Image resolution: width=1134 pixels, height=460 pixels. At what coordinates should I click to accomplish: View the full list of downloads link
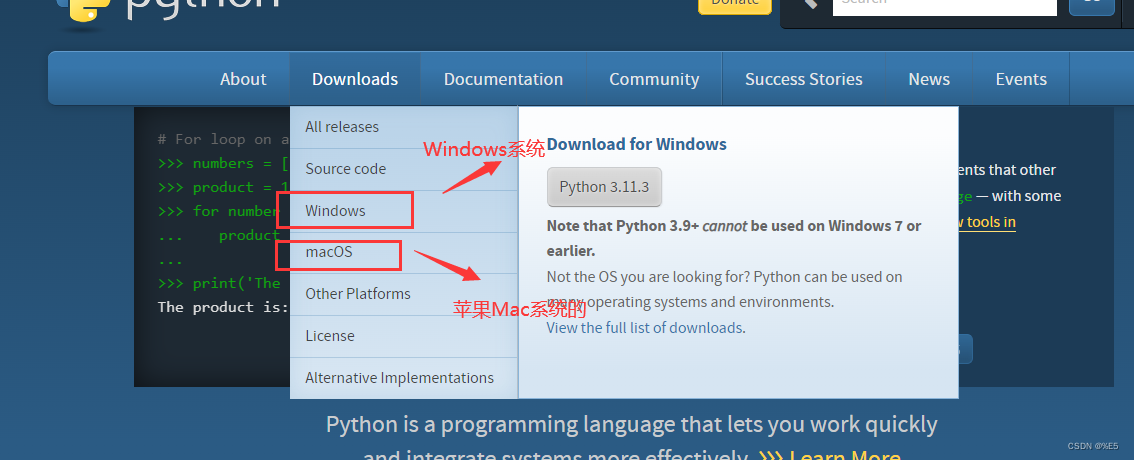[x=645, y=328]
